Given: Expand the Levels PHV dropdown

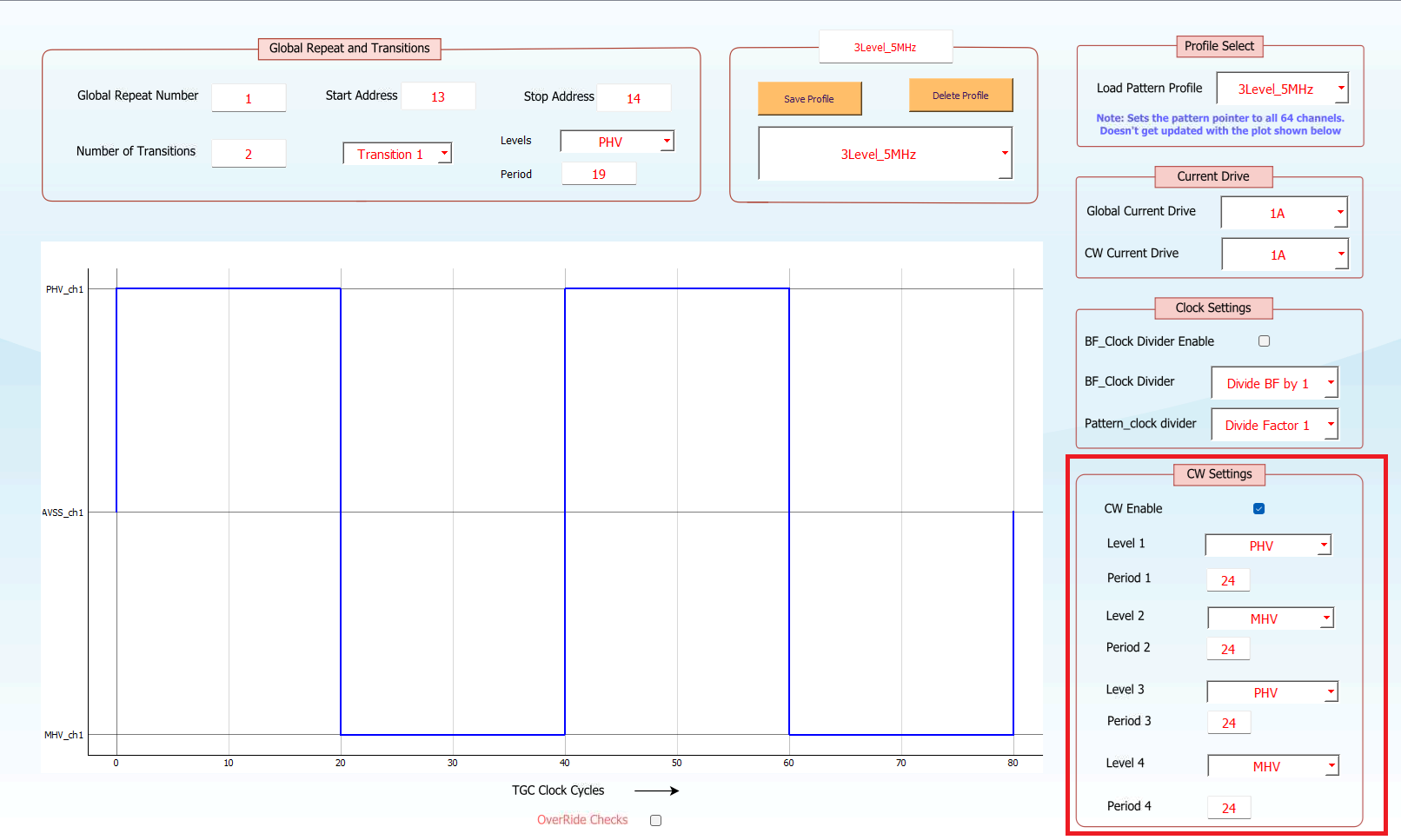Looking at the screenshot, I should pyautogui.click(x=616, y=142).
